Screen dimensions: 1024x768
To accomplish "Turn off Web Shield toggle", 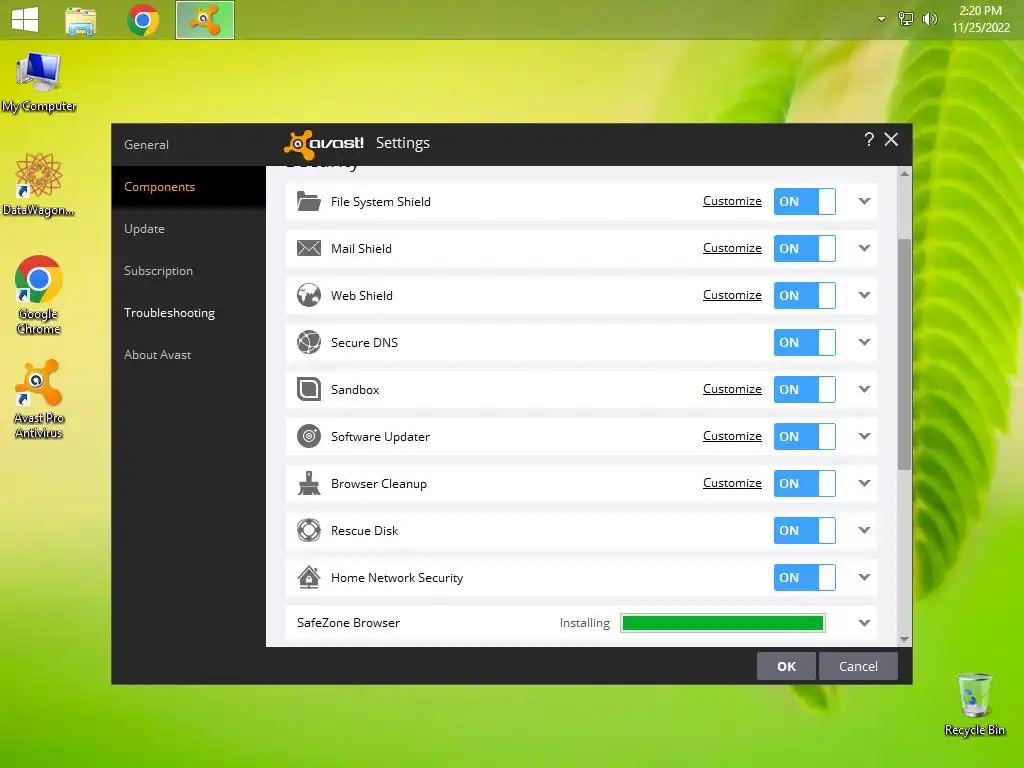I will pyautogui.click(x=805, y=295).
